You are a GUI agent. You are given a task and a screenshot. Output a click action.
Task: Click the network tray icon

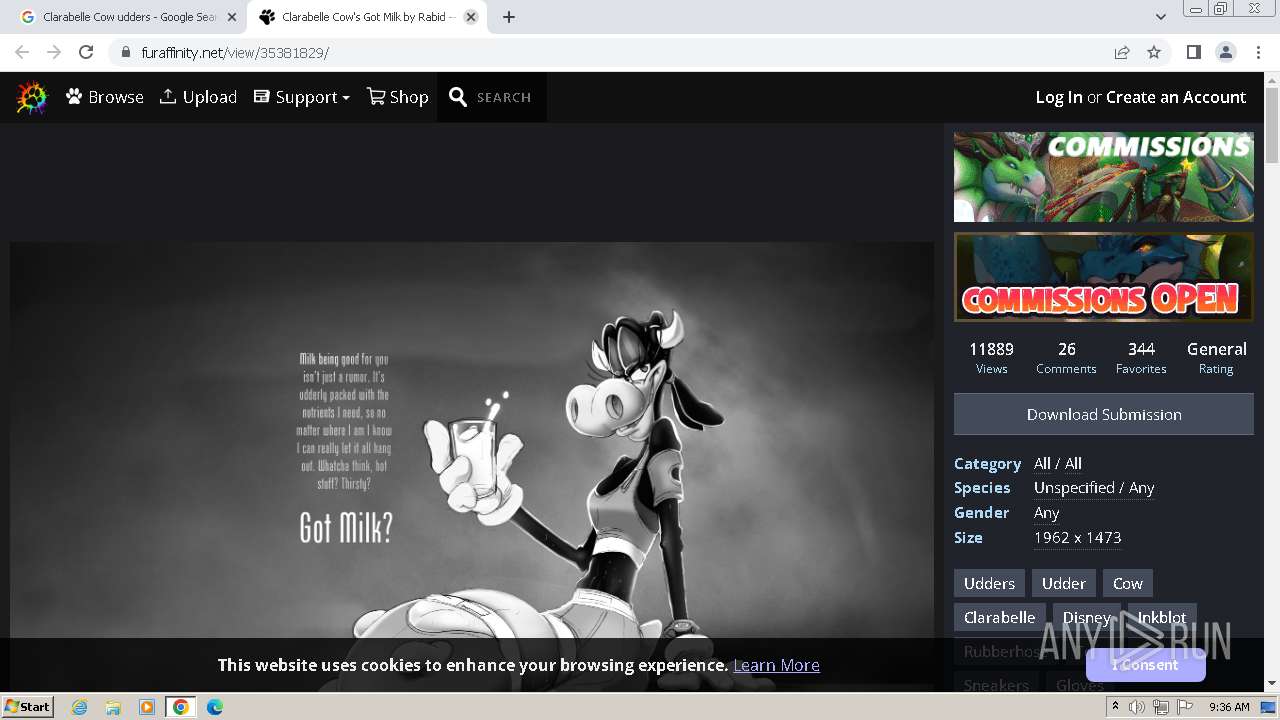click(1160, 707)
